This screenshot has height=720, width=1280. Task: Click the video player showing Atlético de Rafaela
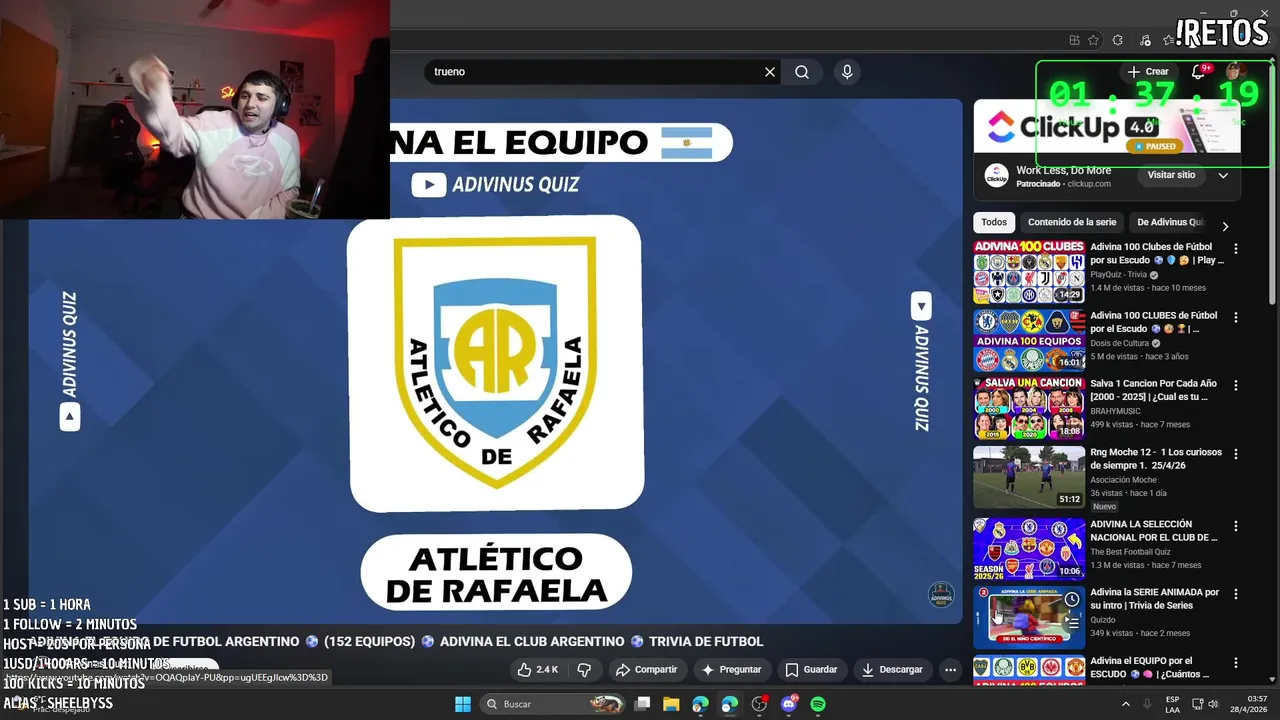pos(496,362)
